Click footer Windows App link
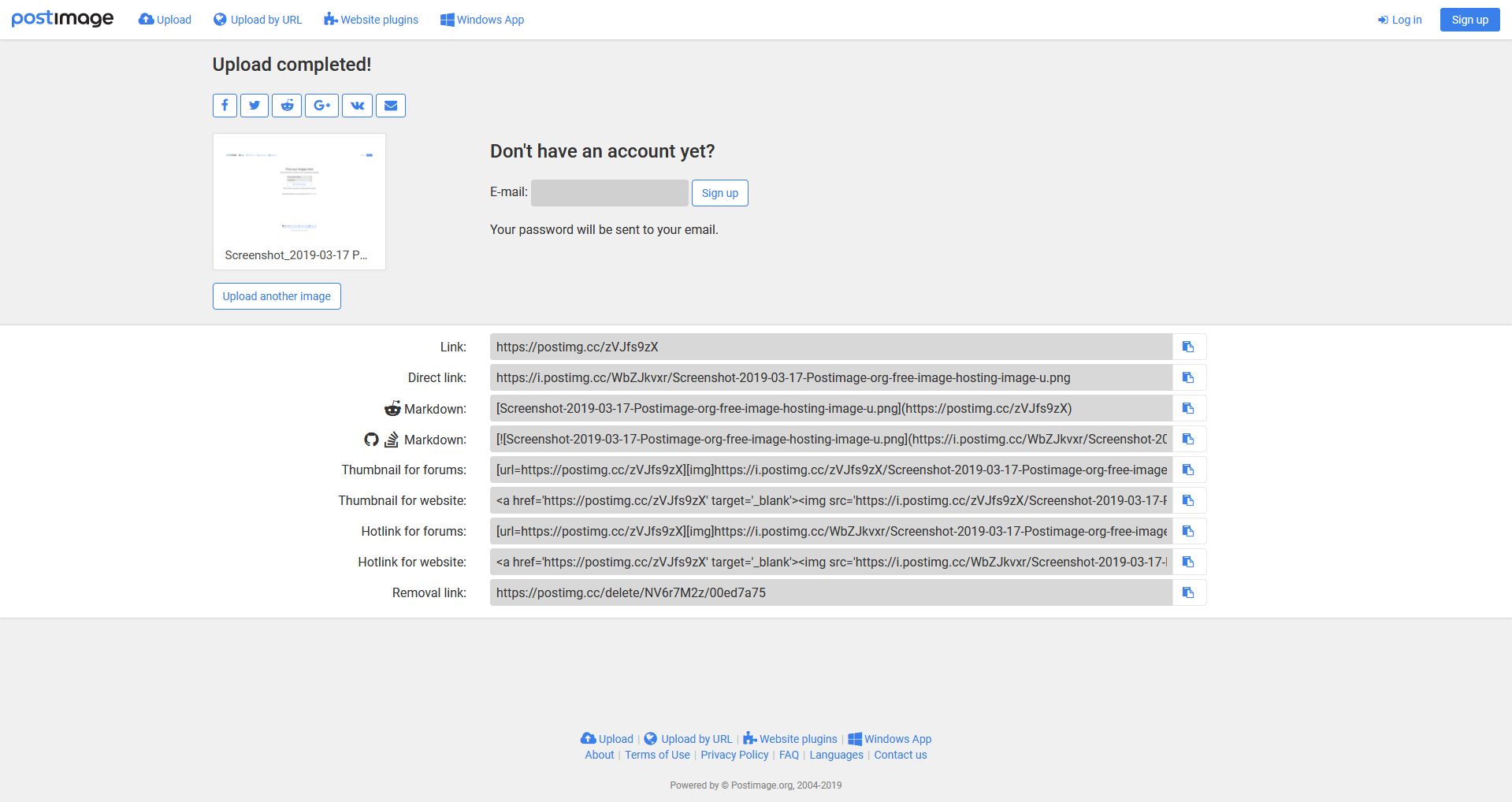 pyautogui.click(x=890, y=739)
